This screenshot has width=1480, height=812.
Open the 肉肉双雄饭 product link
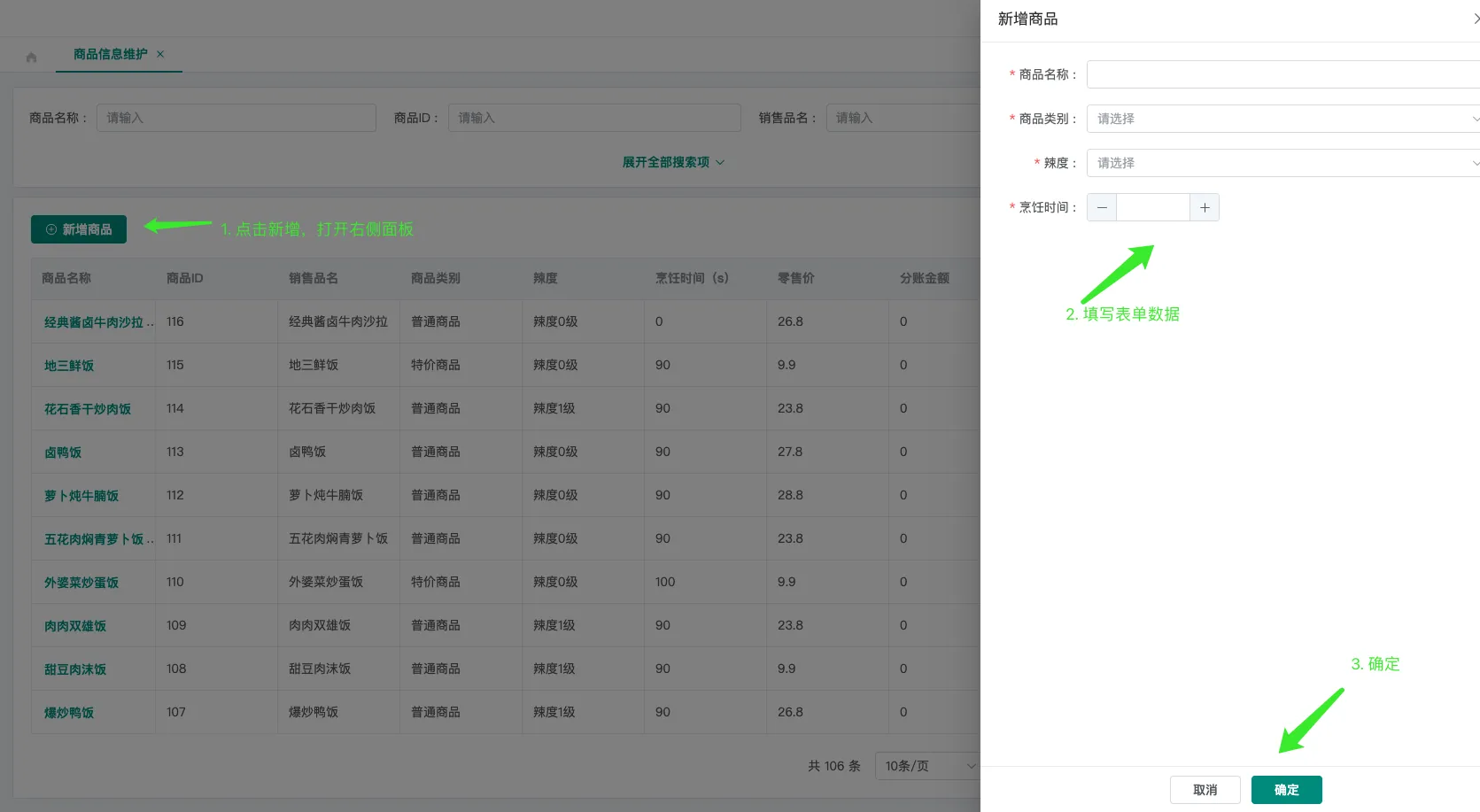[x=75, y=626]
